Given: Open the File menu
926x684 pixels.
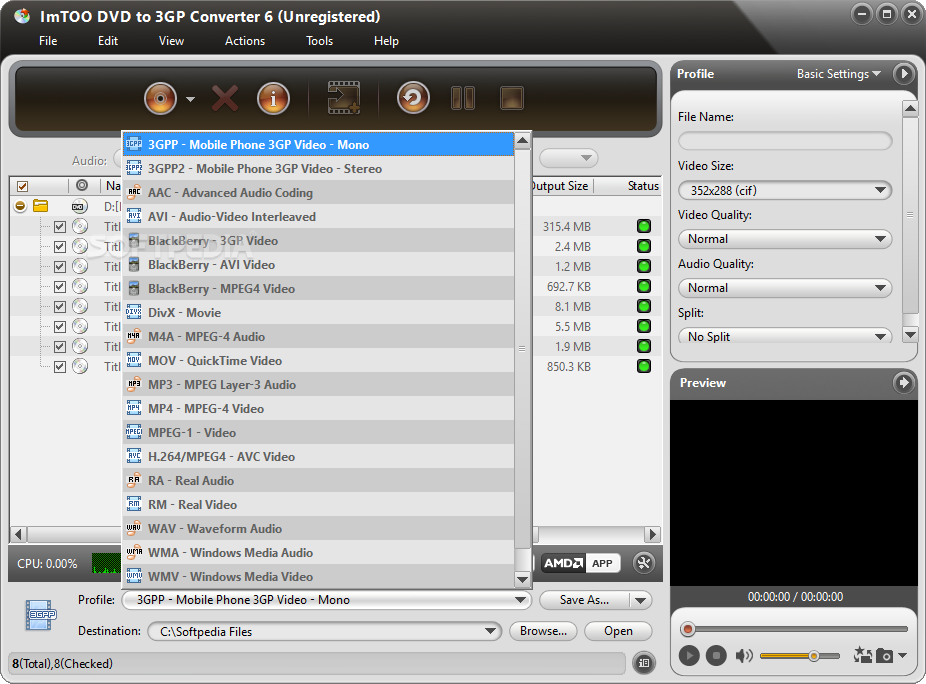Looking at the screenshot, I should pos(48,41).
